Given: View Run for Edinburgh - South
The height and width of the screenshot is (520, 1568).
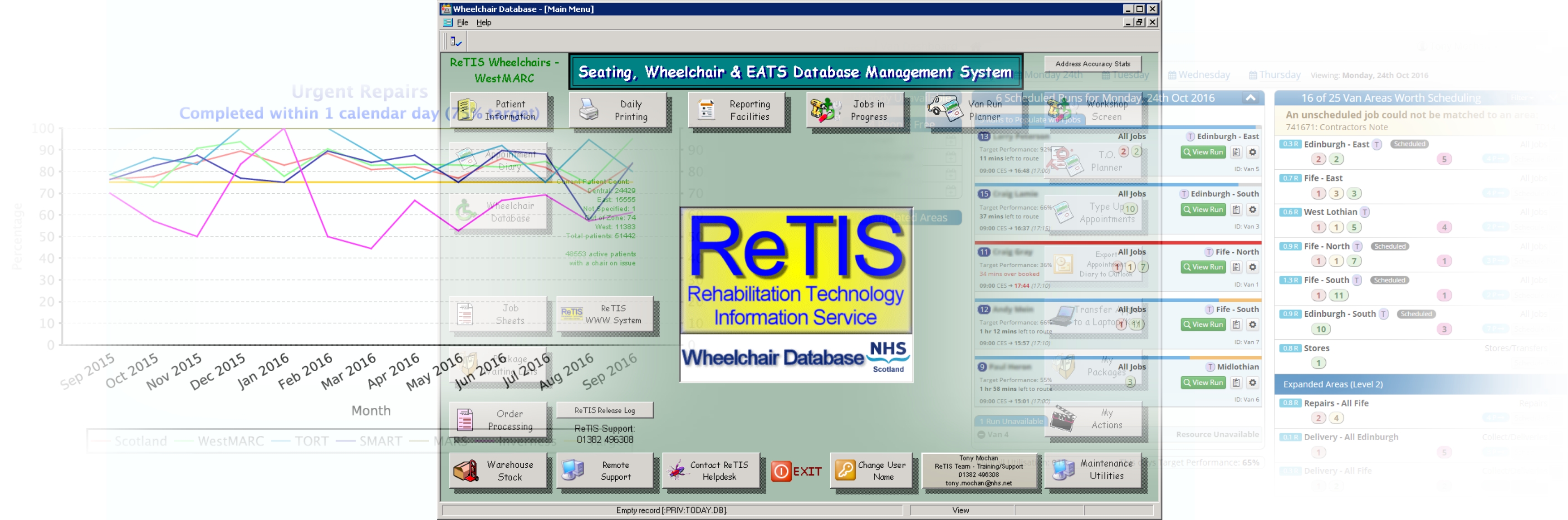Looking at the screenshot, I should click(x=1203, y=210).
